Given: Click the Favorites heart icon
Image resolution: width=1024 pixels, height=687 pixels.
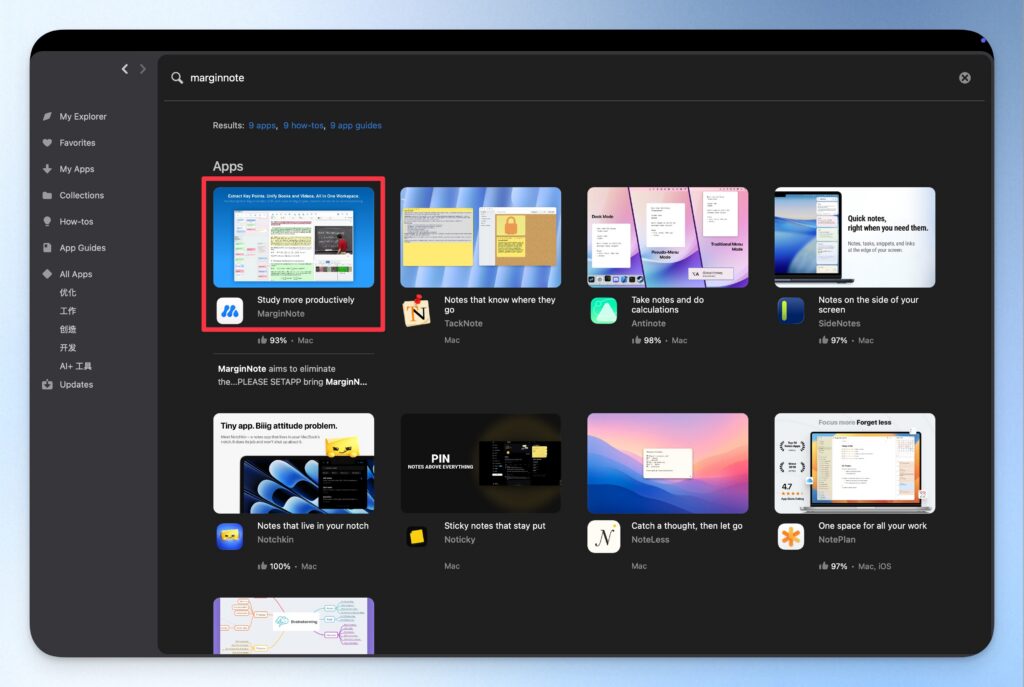Looking at the screenshot, I should point(47,142).
